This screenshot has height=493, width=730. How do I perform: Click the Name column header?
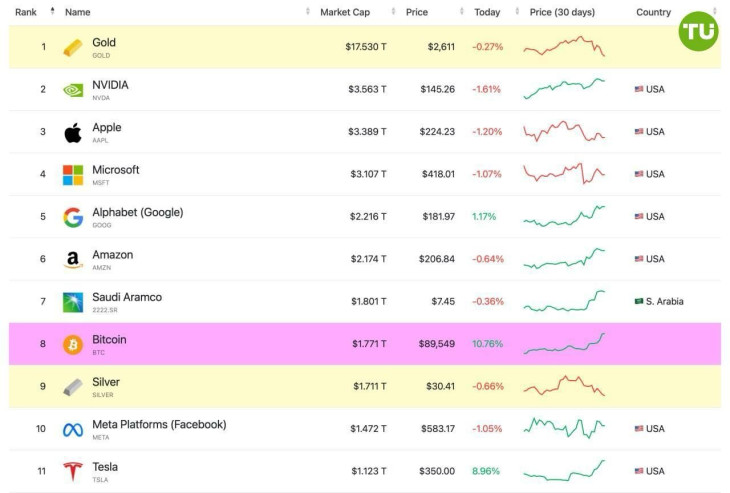pos(77,12)
